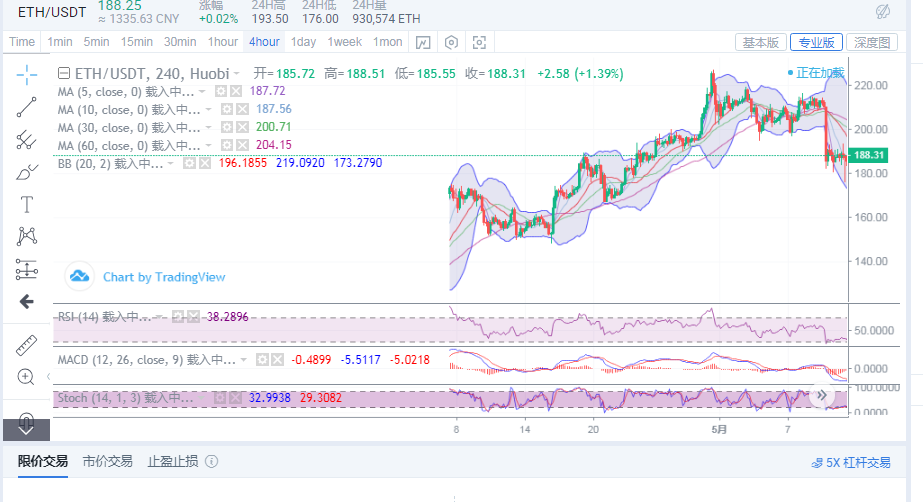The image size is (923, 502).
Task: Select the trend line drawing tool
Action: pyautogui.click(x=27, y=107)
